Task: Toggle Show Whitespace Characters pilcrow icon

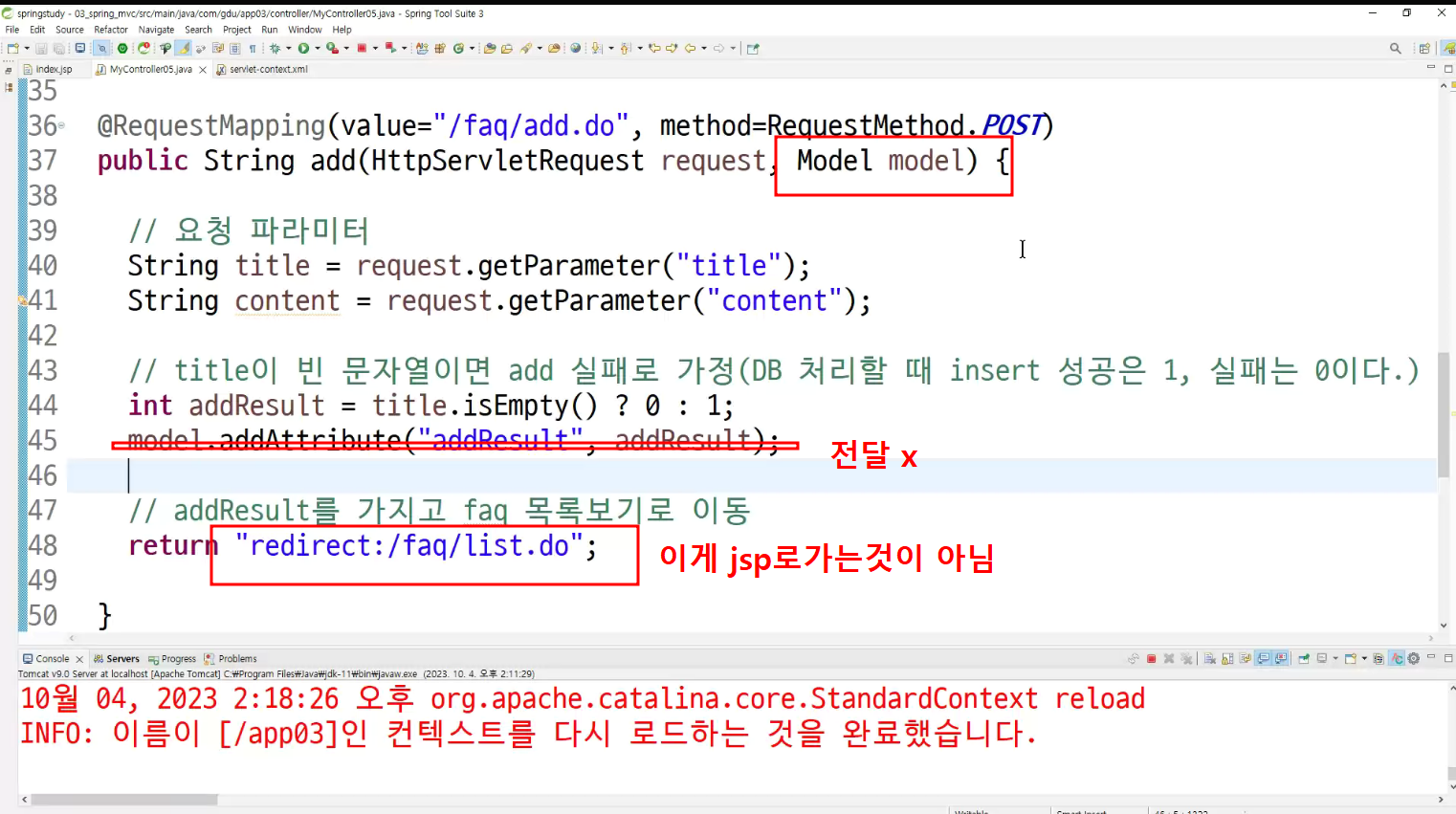Action: click(x=253, y=48)
